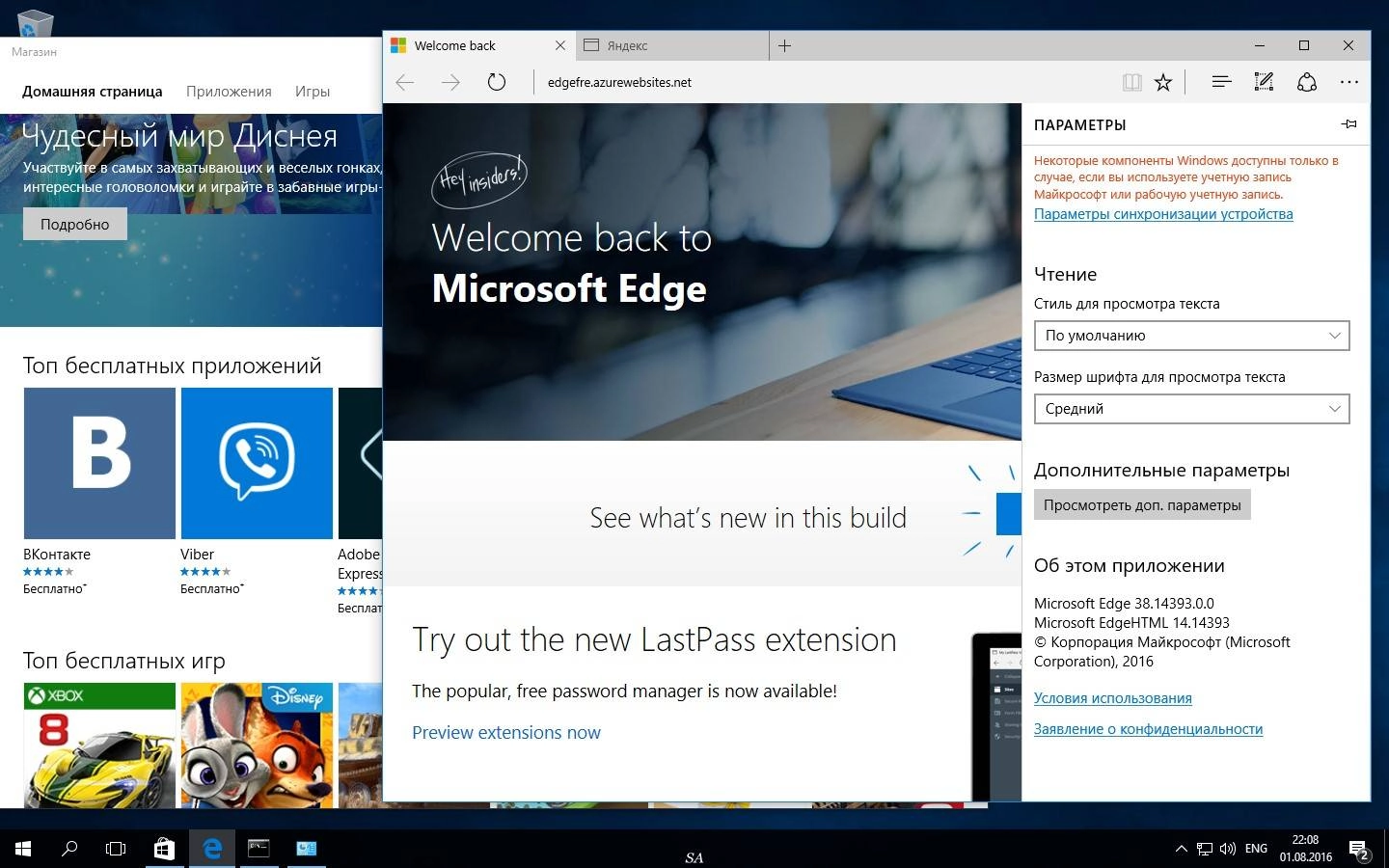Open Условия использования link

click(1113, 698)
